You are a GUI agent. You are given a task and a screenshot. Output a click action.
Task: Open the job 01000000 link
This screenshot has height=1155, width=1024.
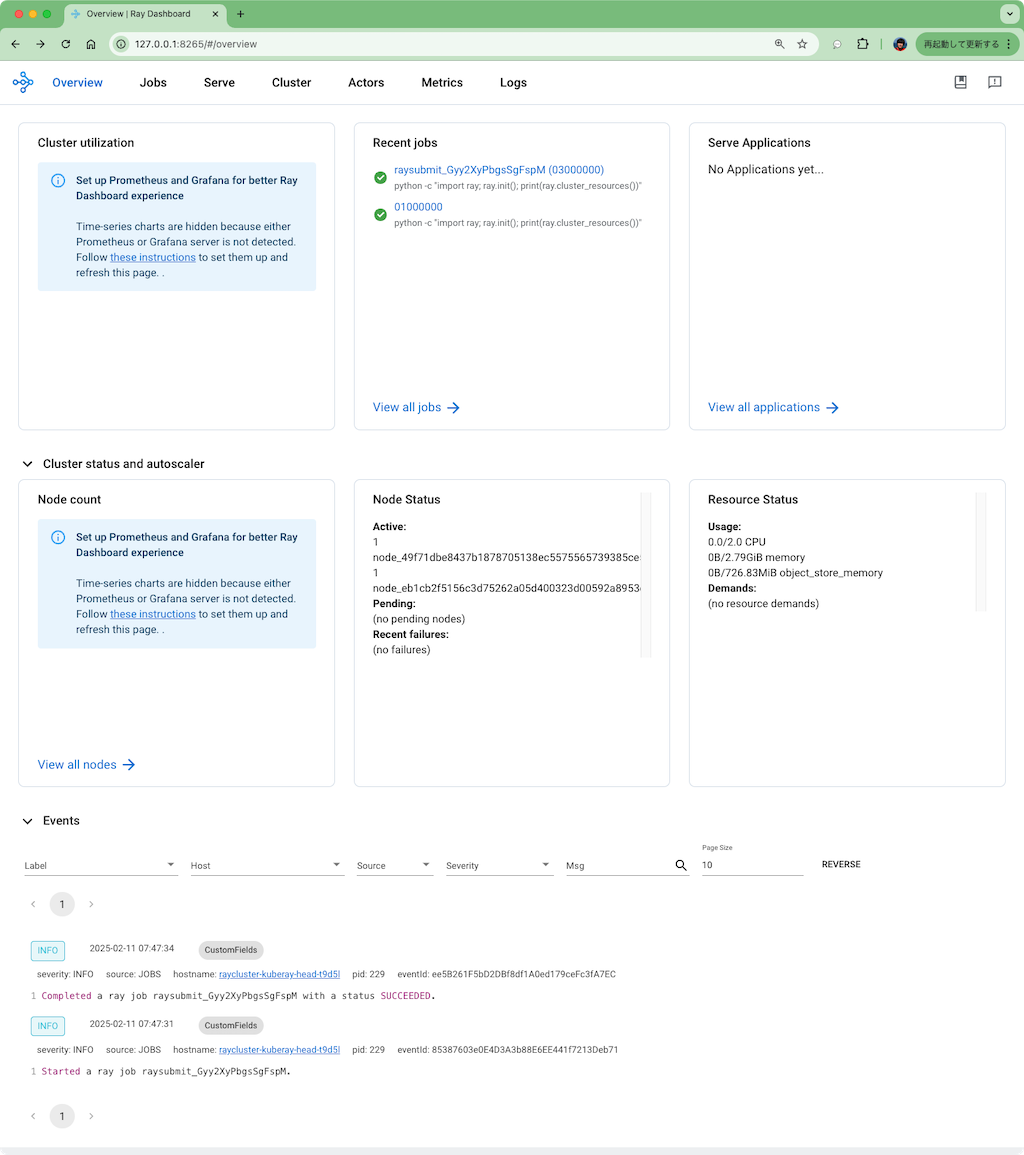[418, 207]
